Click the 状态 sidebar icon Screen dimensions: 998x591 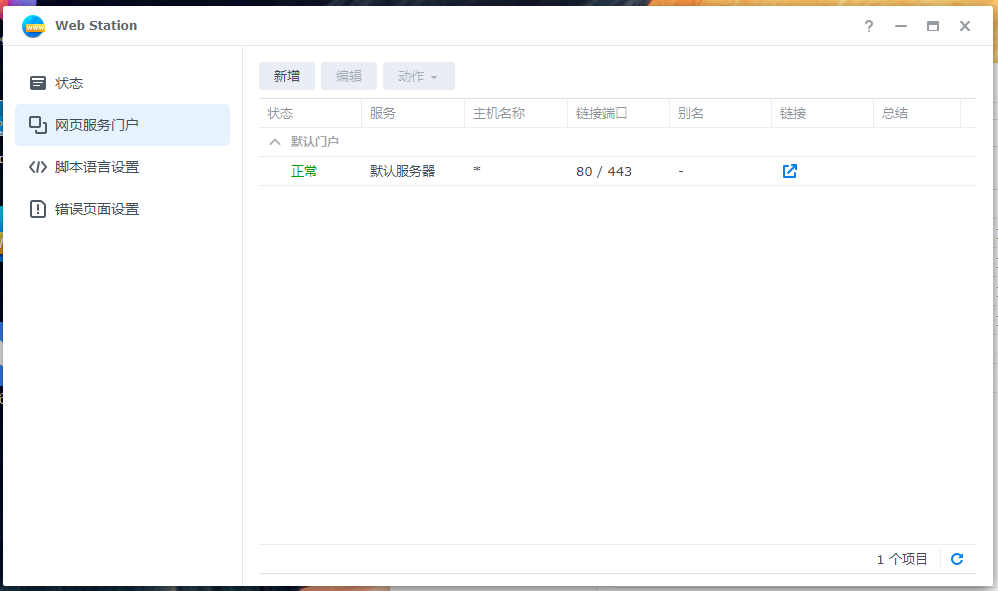click(38, 83)
